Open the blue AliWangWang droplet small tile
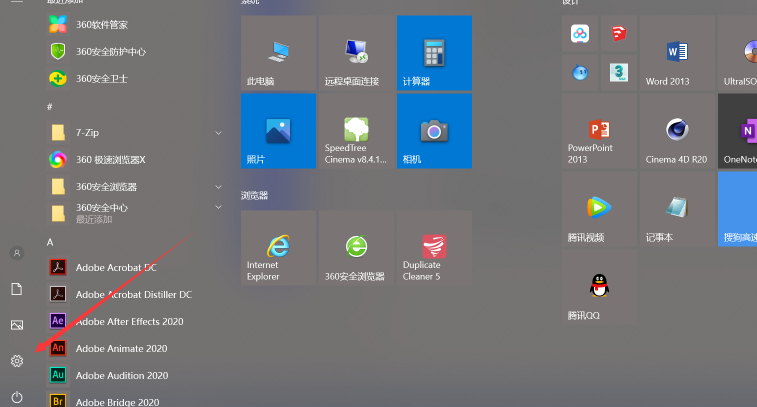The width and height of the screenshot is (757, 407). [580, 72]
